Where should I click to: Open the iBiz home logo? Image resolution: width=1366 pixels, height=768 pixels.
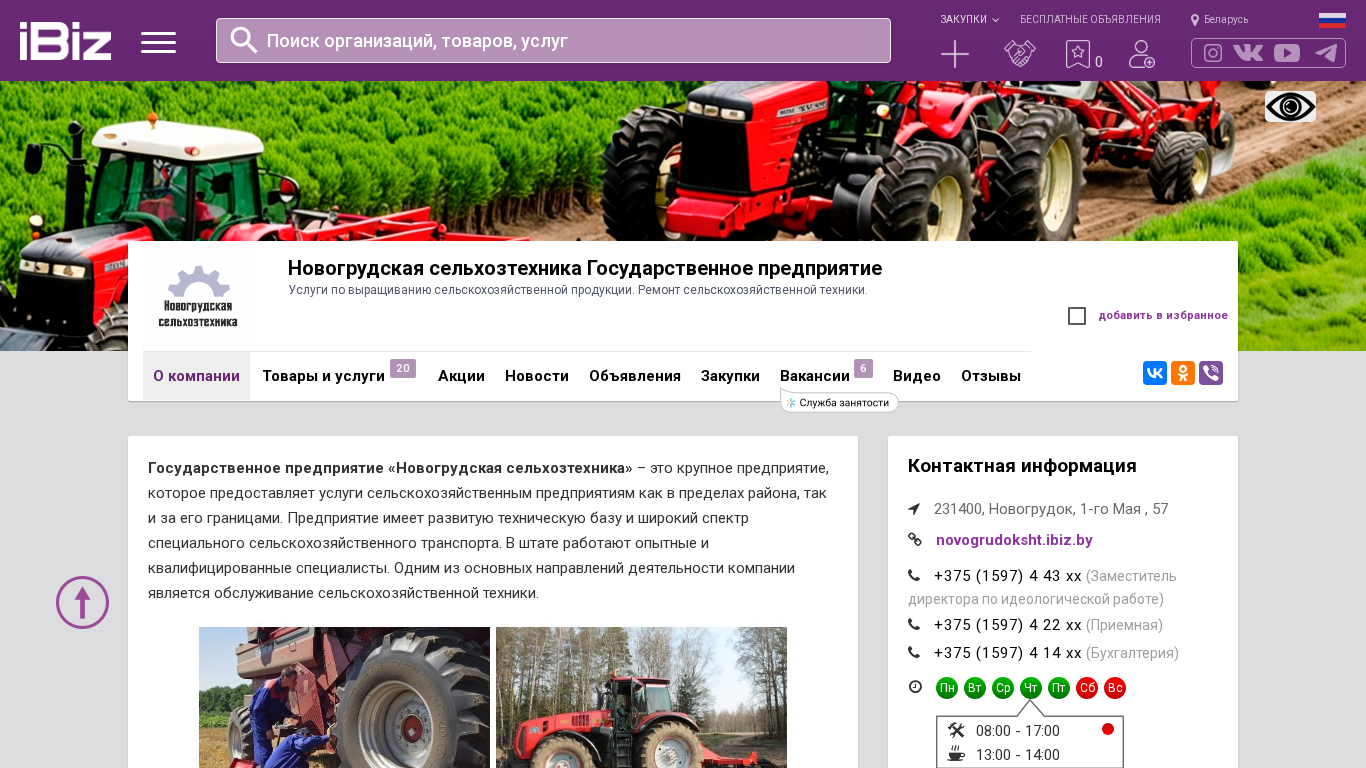pyautogui.click(x=65, y=41)
